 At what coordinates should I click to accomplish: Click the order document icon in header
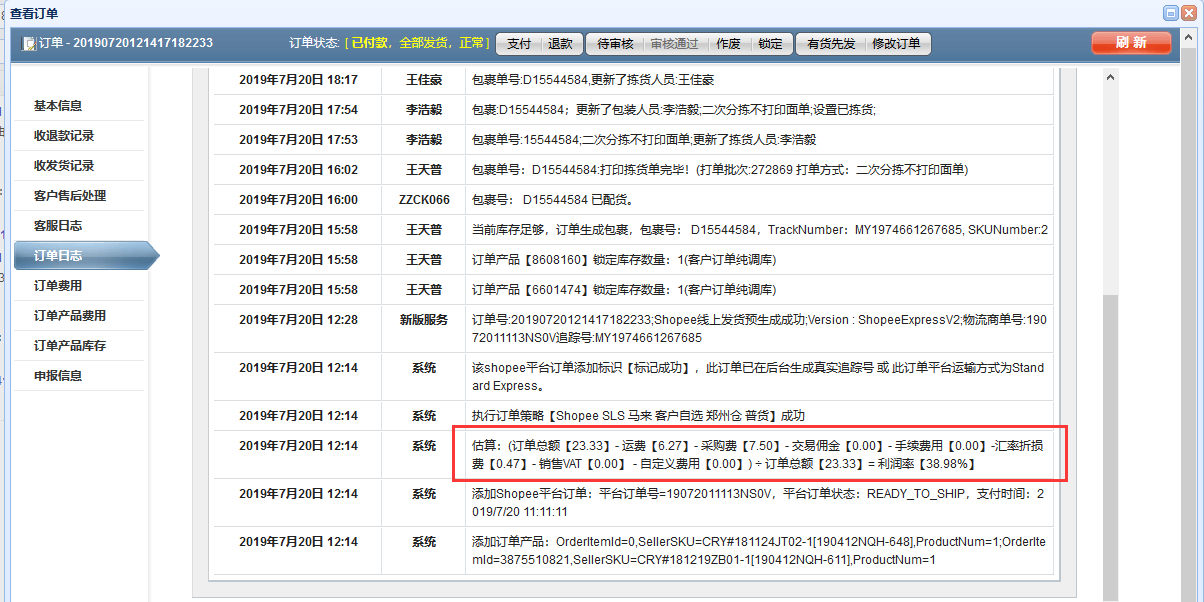[x=29, y=44]
